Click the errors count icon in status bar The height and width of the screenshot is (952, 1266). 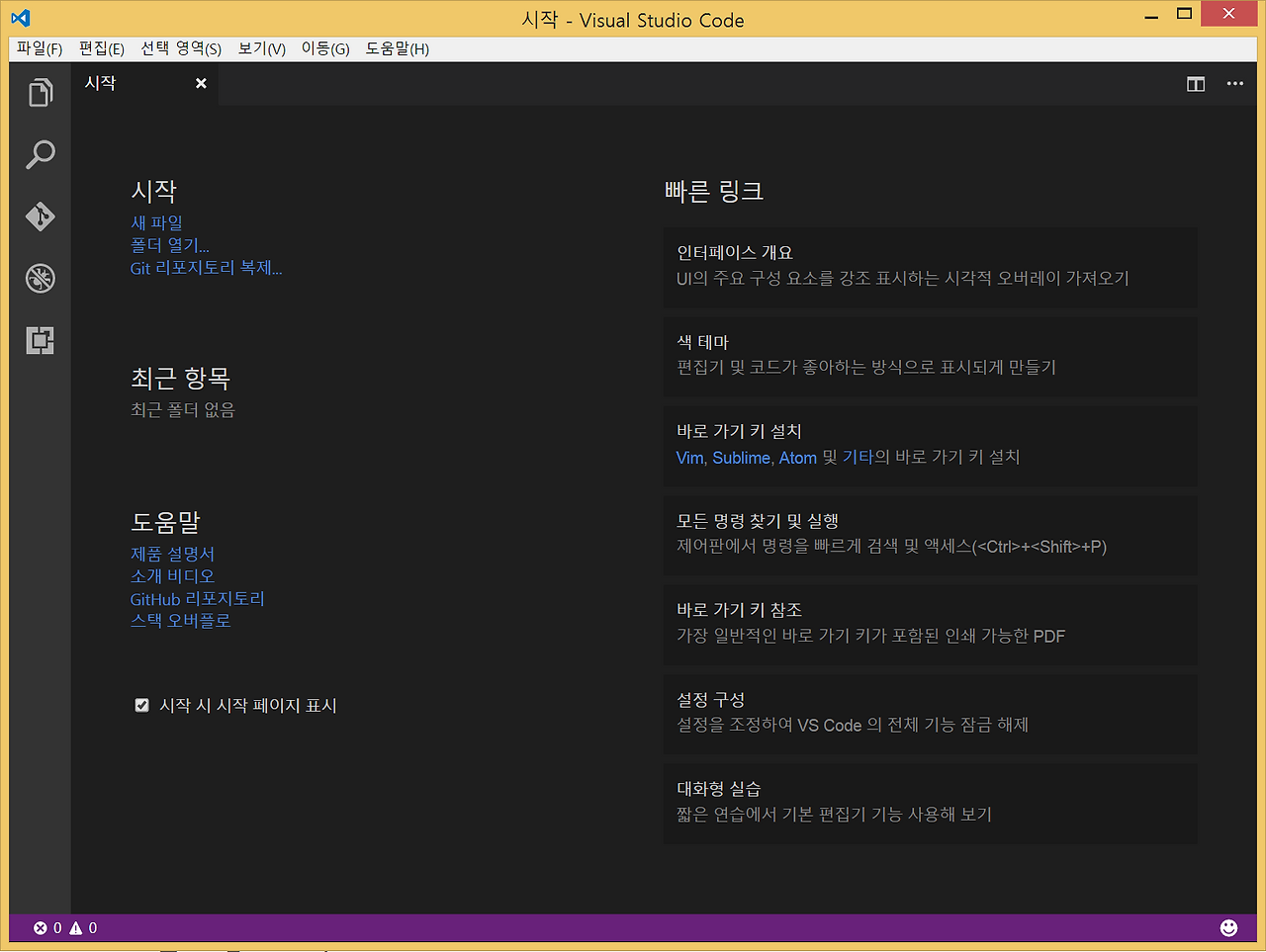click(41, 927)
